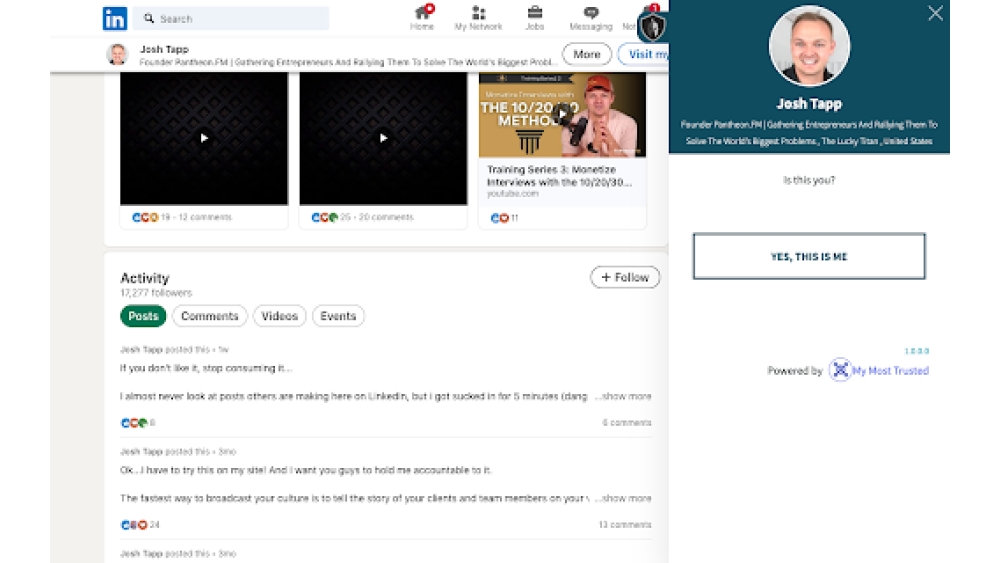
Task: Play the 10/20/30 Method video
Action: coord(562,115)
